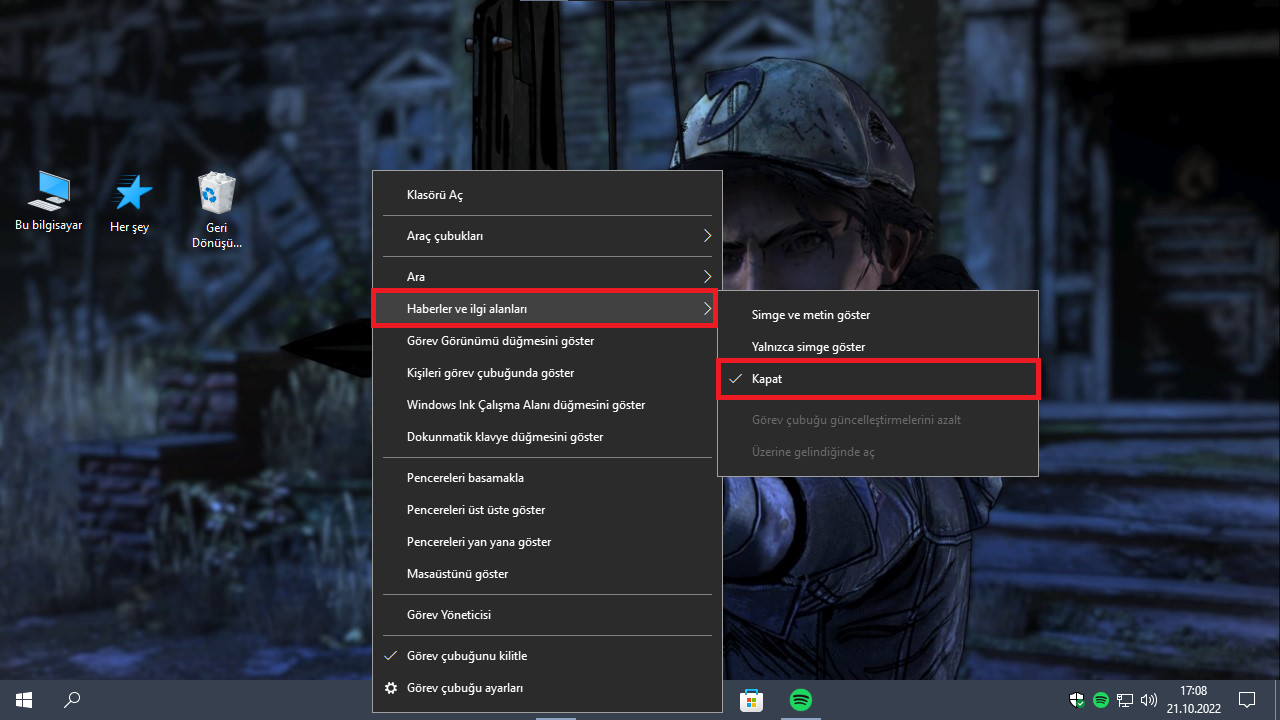Open Görev çubuğu ayarları
Viewport: 1280px width, 720px height.
547,688
